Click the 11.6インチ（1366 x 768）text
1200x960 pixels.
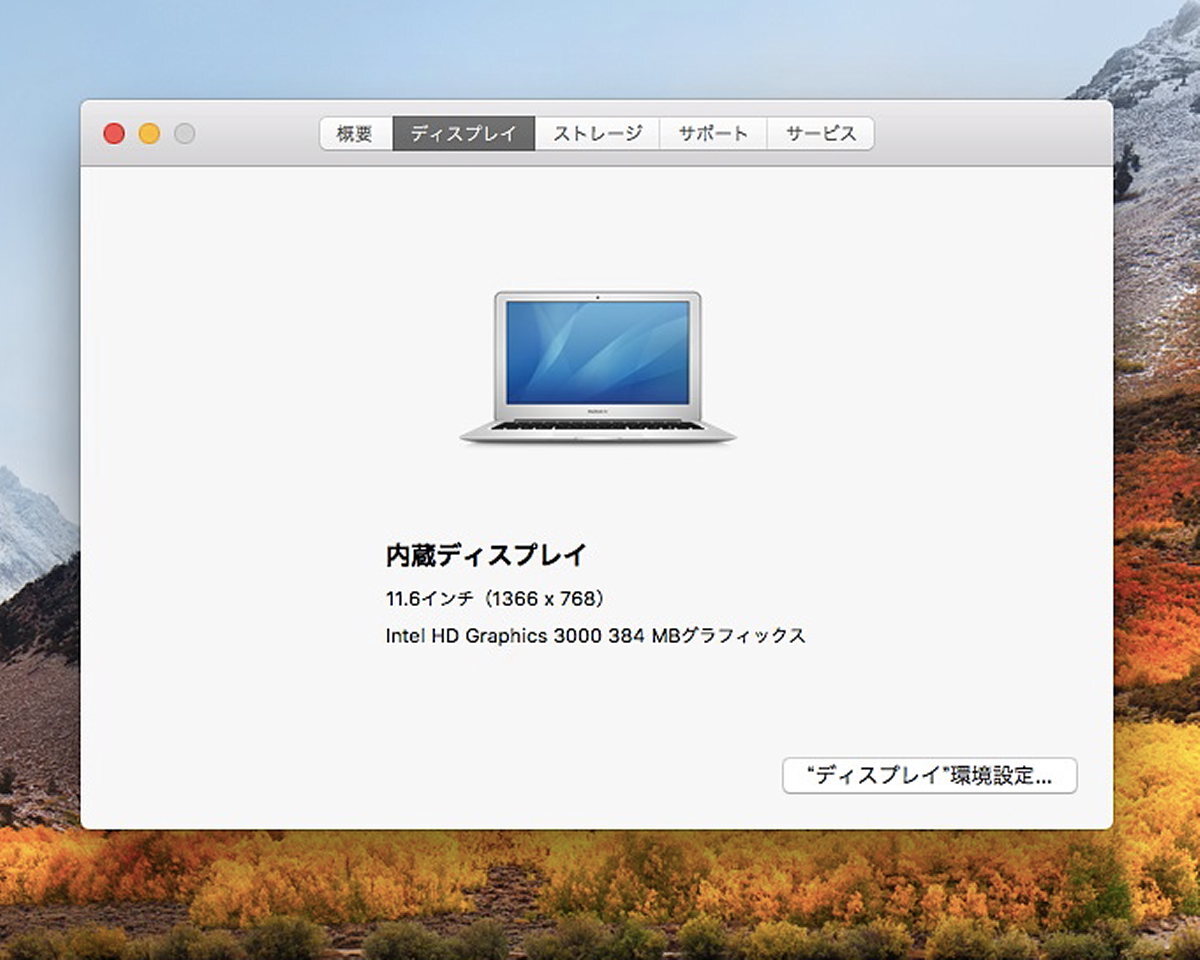496,599
